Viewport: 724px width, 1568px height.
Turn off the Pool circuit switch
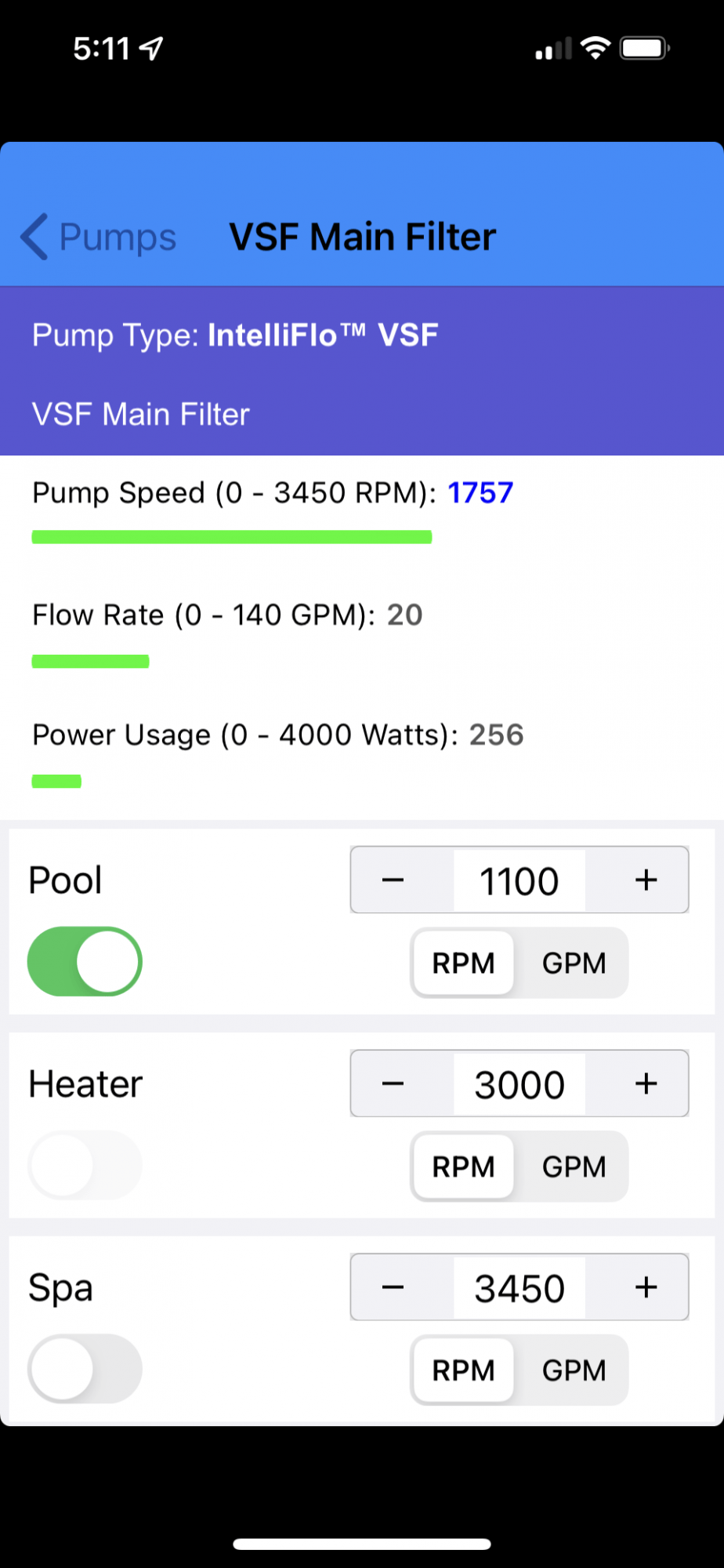pyautogui.click(x=85, y=961)
